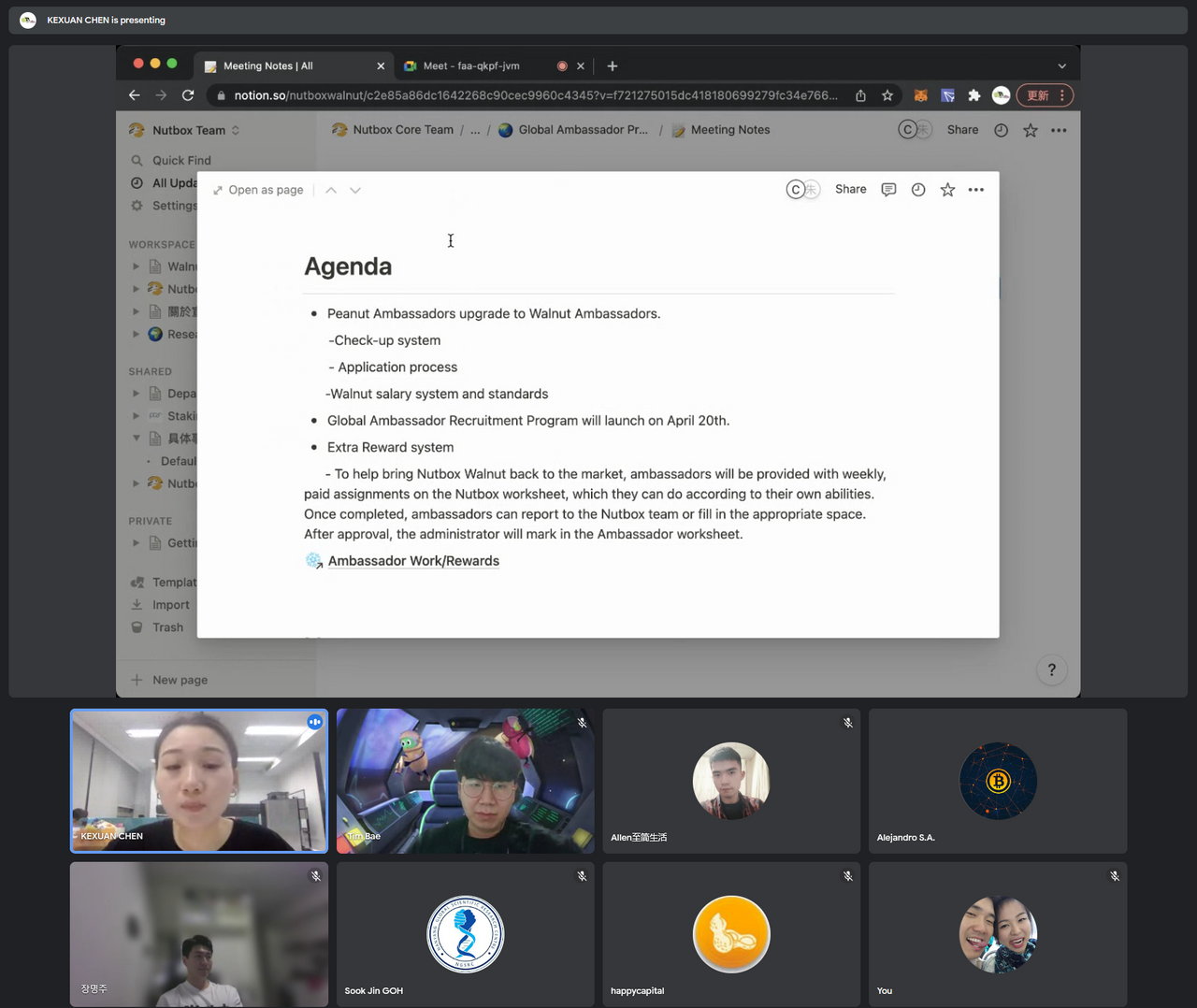Favorite page with top bar star
1197x1008 pixels.
[x=1030, y=130]
